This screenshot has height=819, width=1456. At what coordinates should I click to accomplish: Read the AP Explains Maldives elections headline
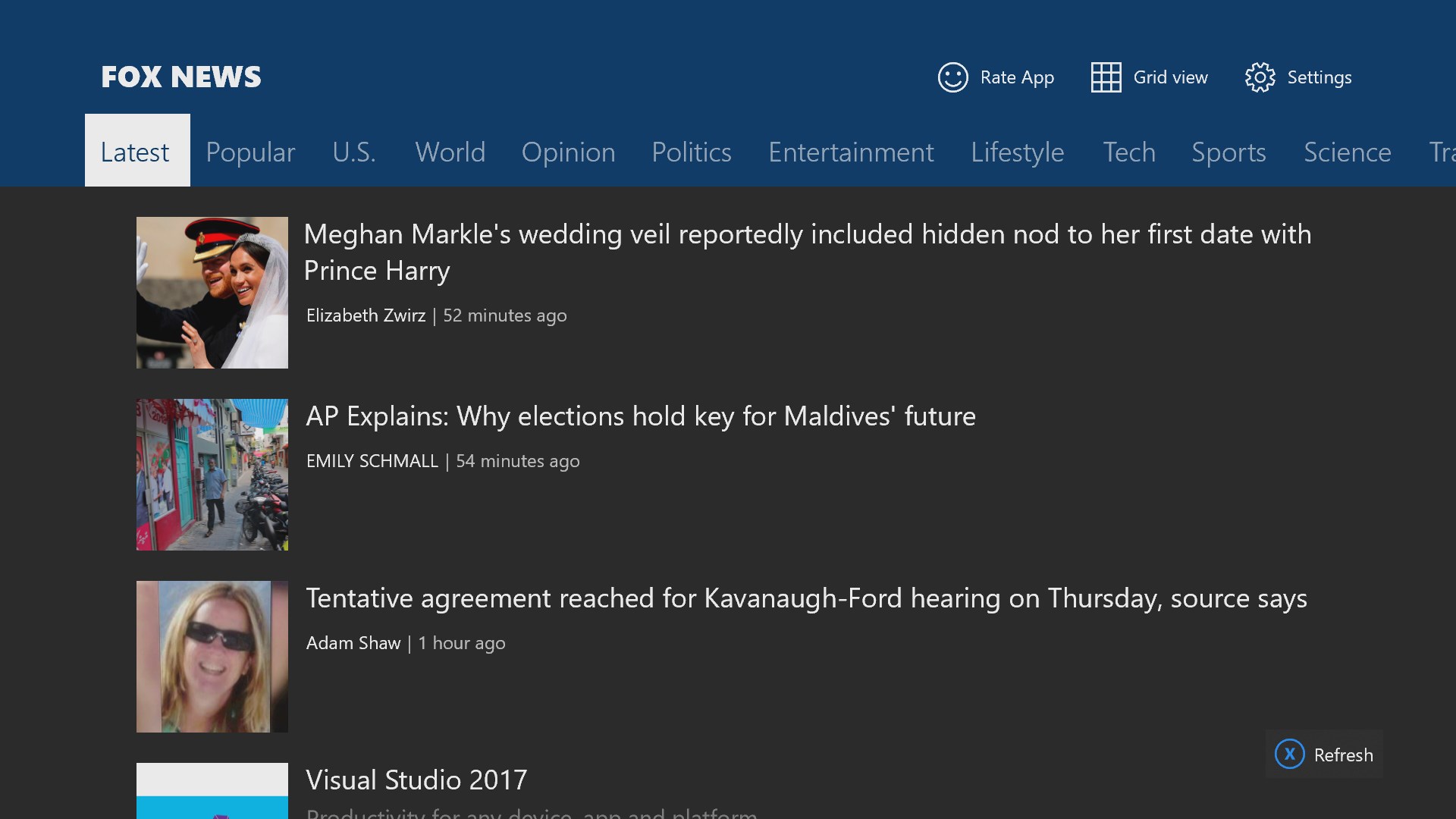(640, 416)
